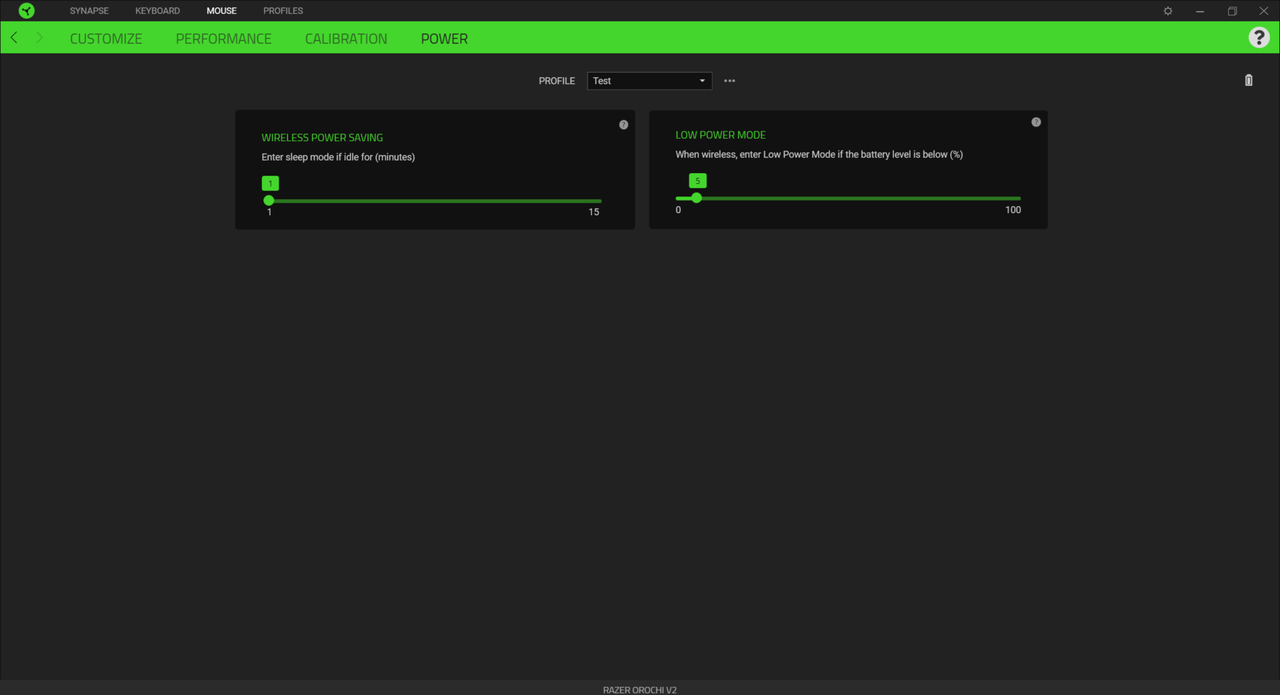The width and height of the screenshot is (1280, 695).
Task: Show Wireless Power Saving info tooltip icon
Action: click(624, 125)
